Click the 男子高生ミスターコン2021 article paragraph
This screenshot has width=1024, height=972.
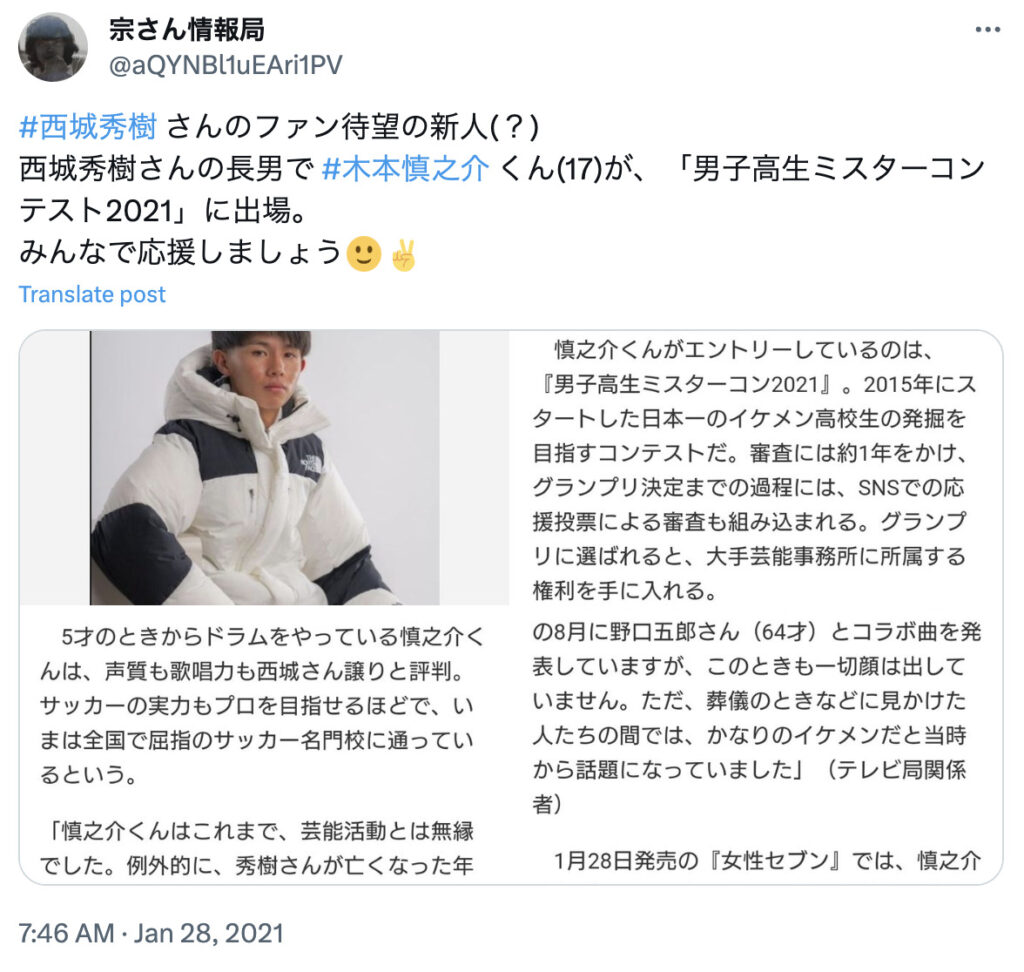pos(754,470)
